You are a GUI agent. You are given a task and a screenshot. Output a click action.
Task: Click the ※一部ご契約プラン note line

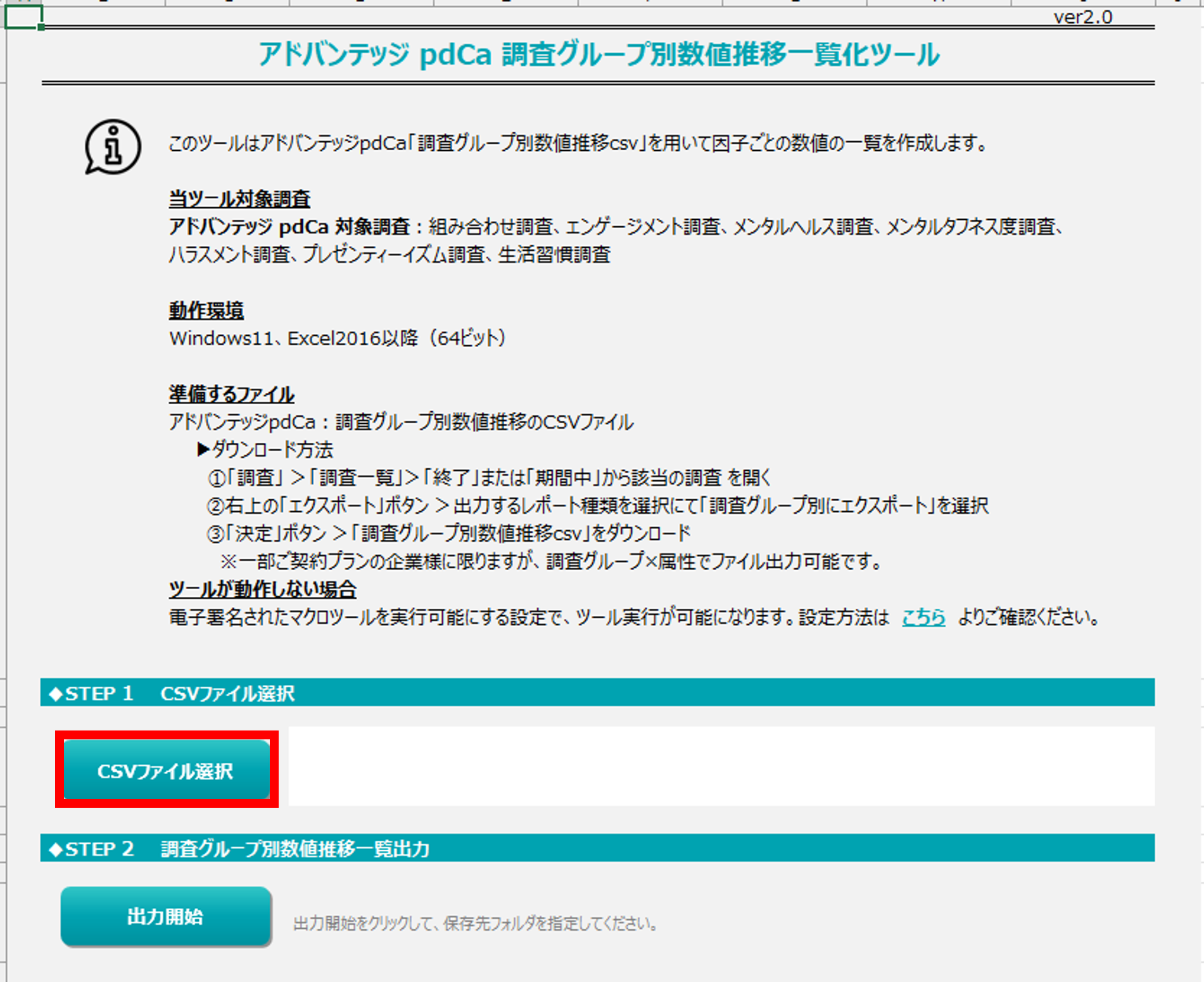click(x=551, y=561)
